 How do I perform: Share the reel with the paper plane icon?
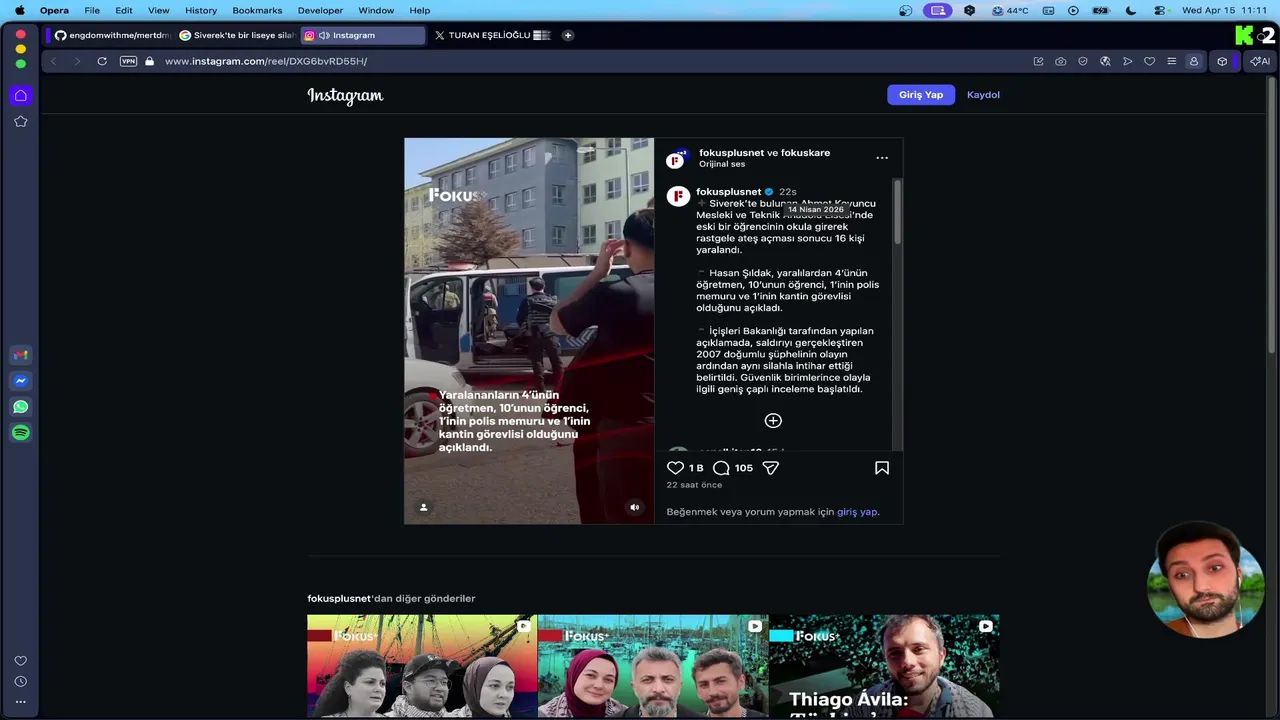(x=770, y=468)
